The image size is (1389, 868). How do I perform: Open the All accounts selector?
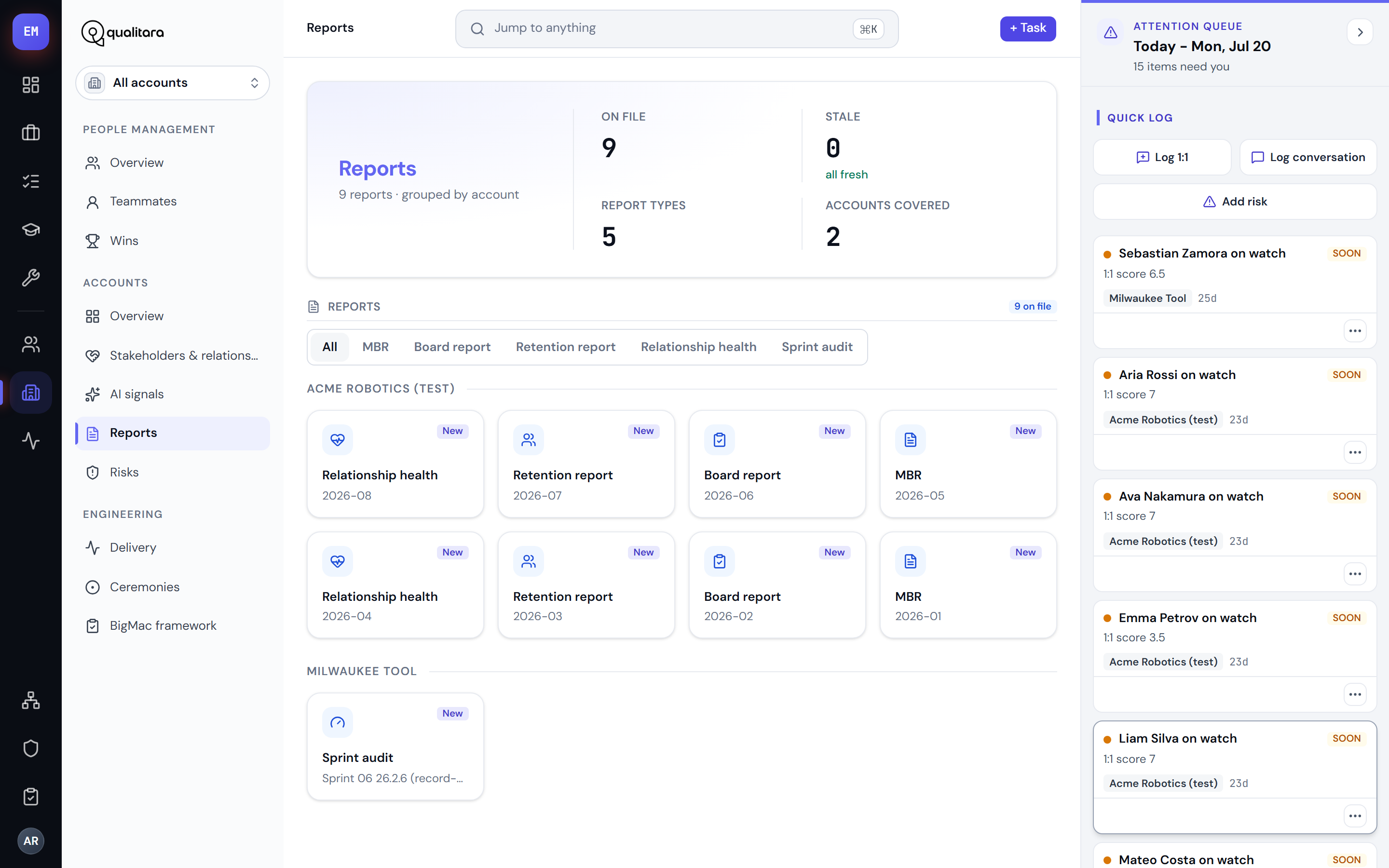point(173,82)
